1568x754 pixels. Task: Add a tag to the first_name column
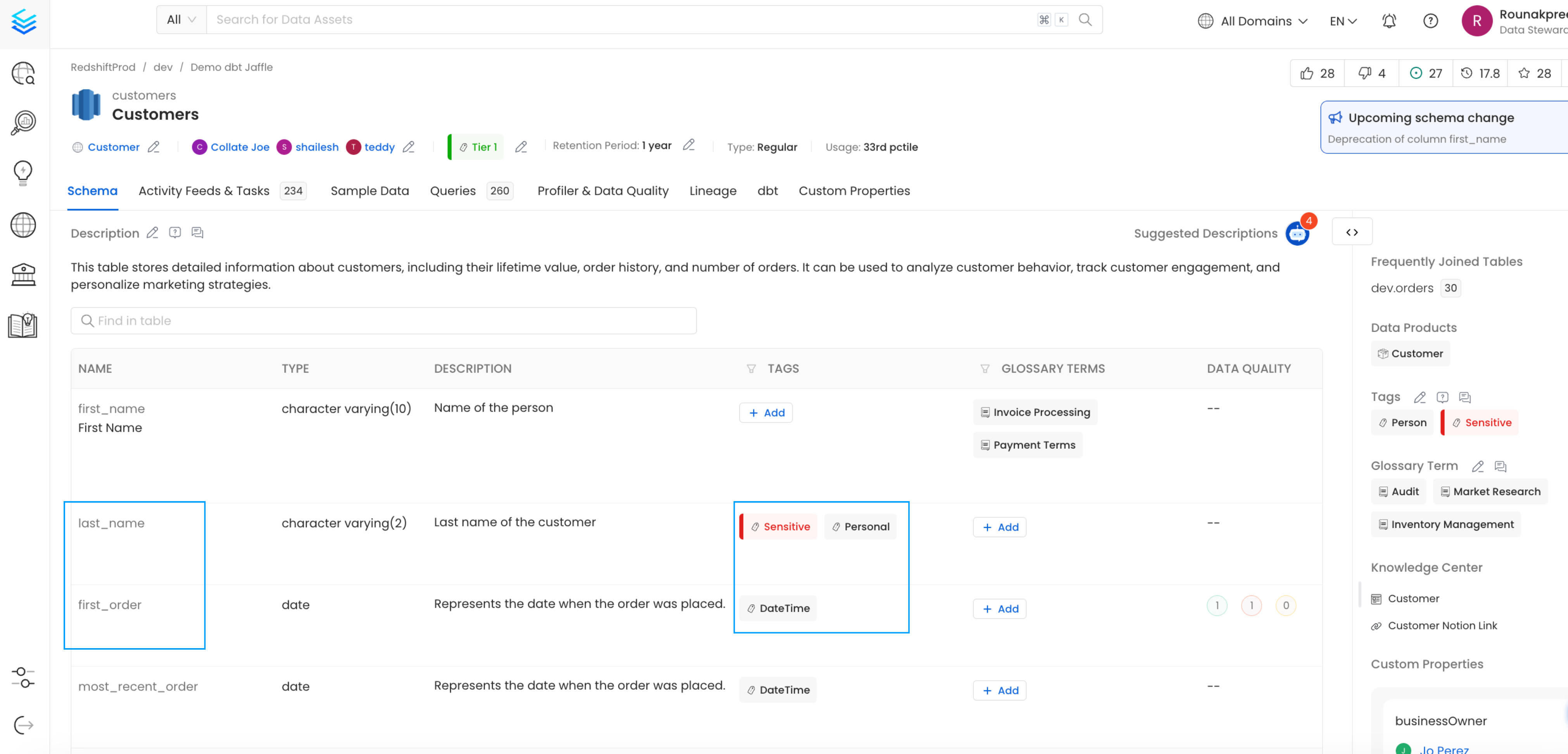tap(766, 412)
